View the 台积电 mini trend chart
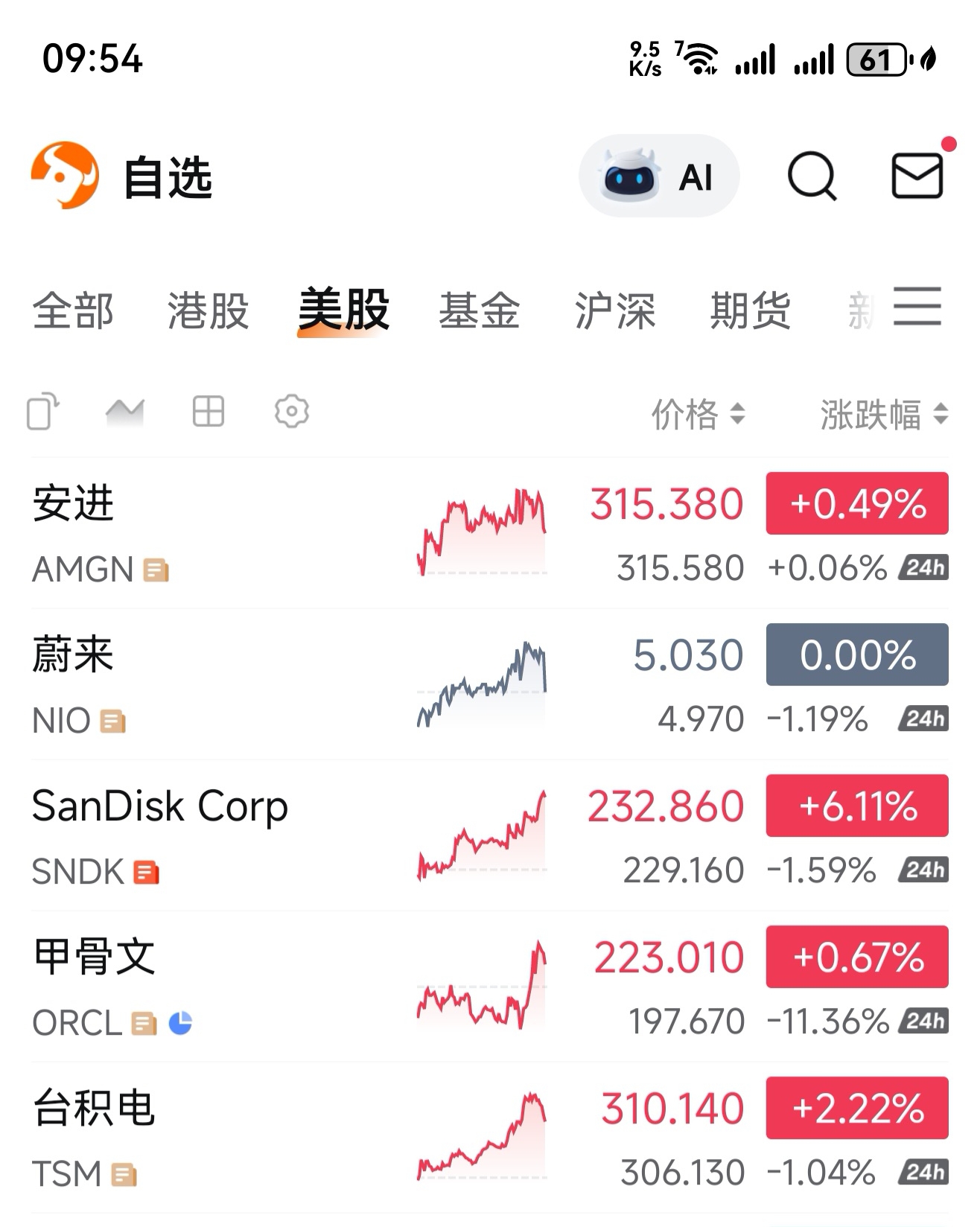Image resolution: width=980 pixels, height=1227 pixels. pos(482,1137)
